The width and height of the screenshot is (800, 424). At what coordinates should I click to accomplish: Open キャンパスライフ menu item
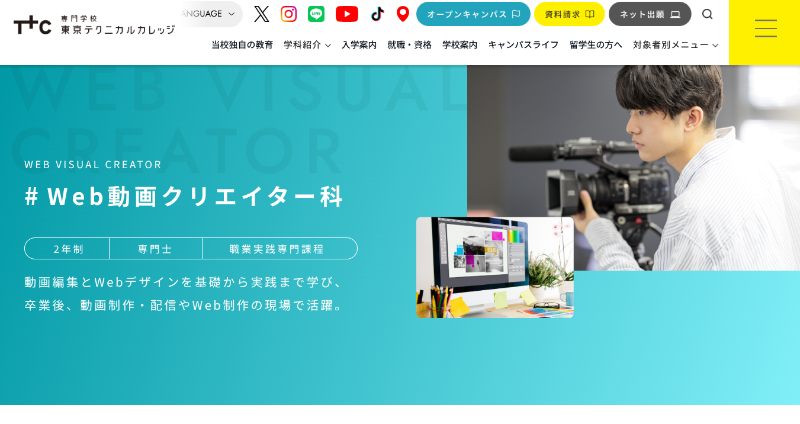tap(523, 45)
